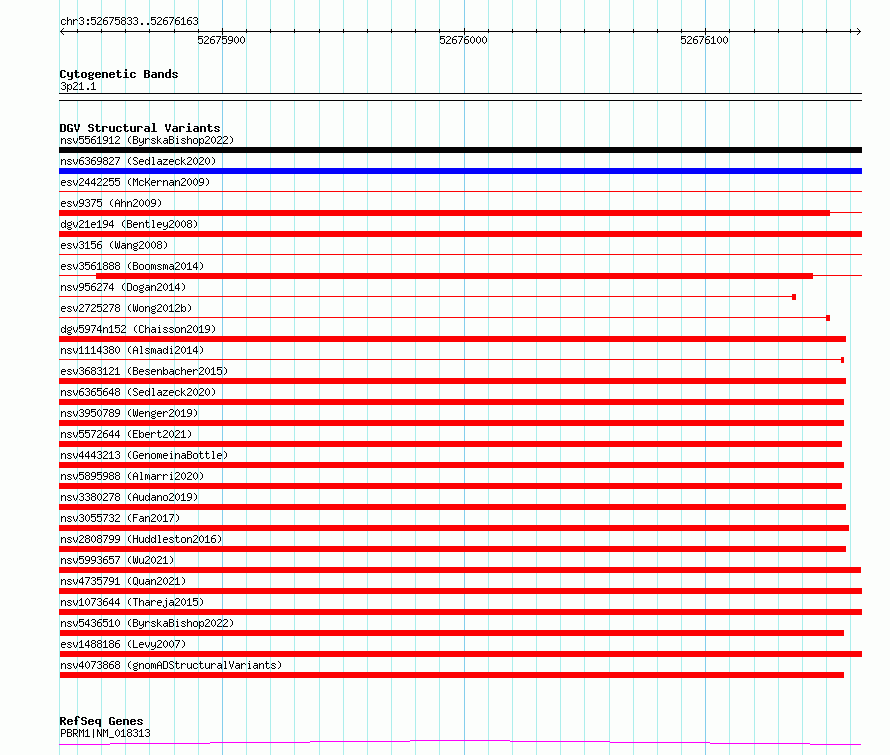The image size is (890, 755).
Task: Open esv2725278 (Wong2012b) label
Action: coord(126,308)
